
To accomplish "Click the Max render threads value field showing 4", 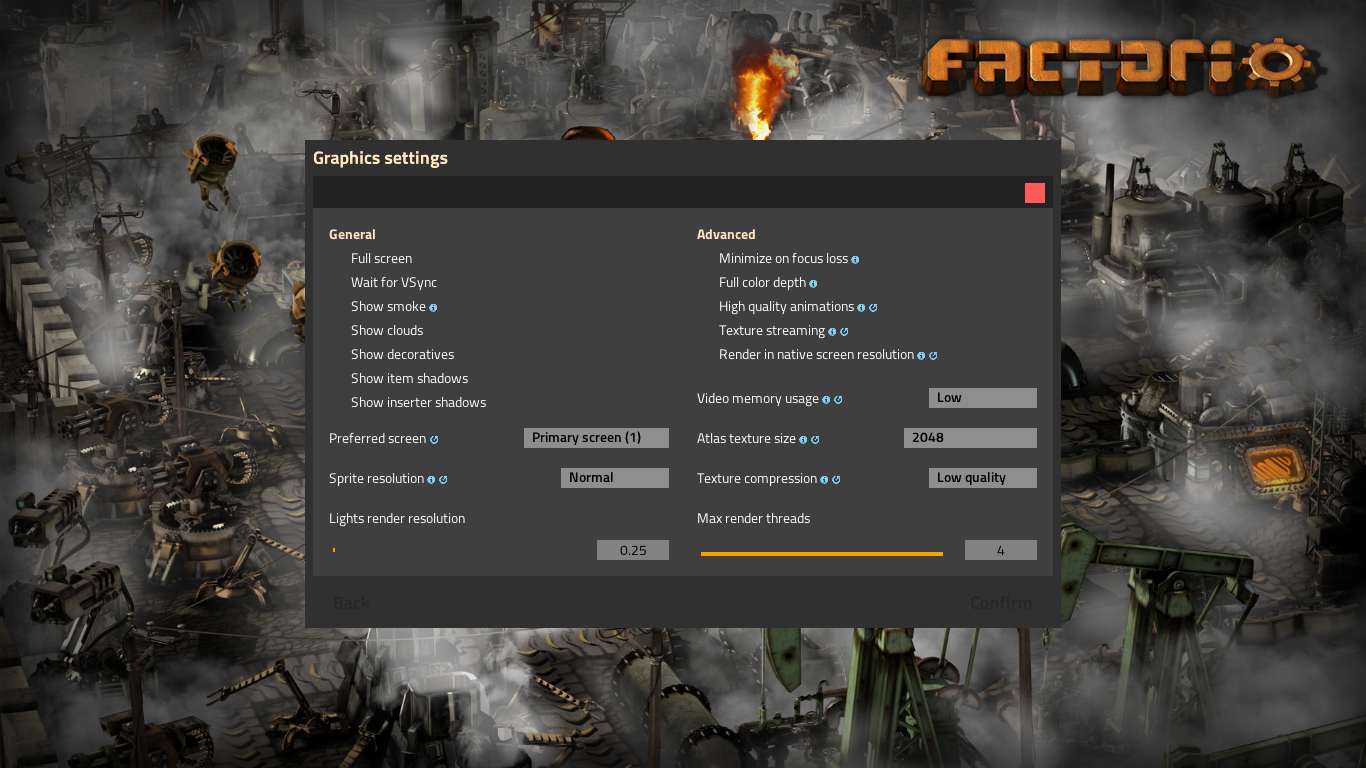I will (1001, 550).
